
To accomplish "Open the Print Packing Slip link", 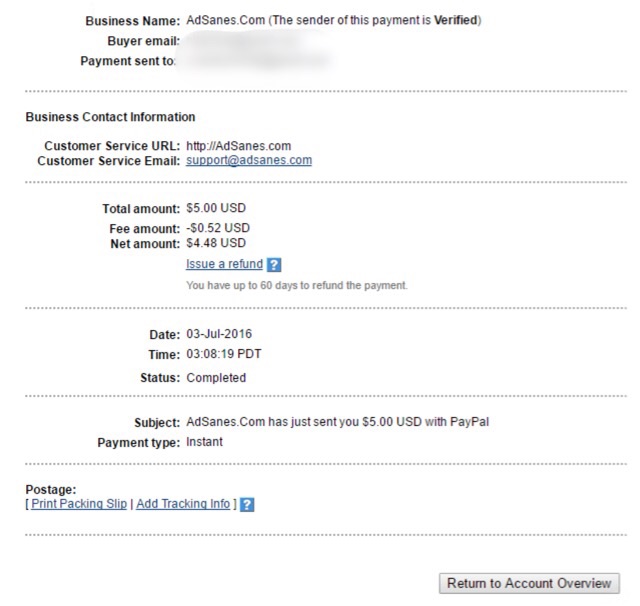I will click(79, 504).
